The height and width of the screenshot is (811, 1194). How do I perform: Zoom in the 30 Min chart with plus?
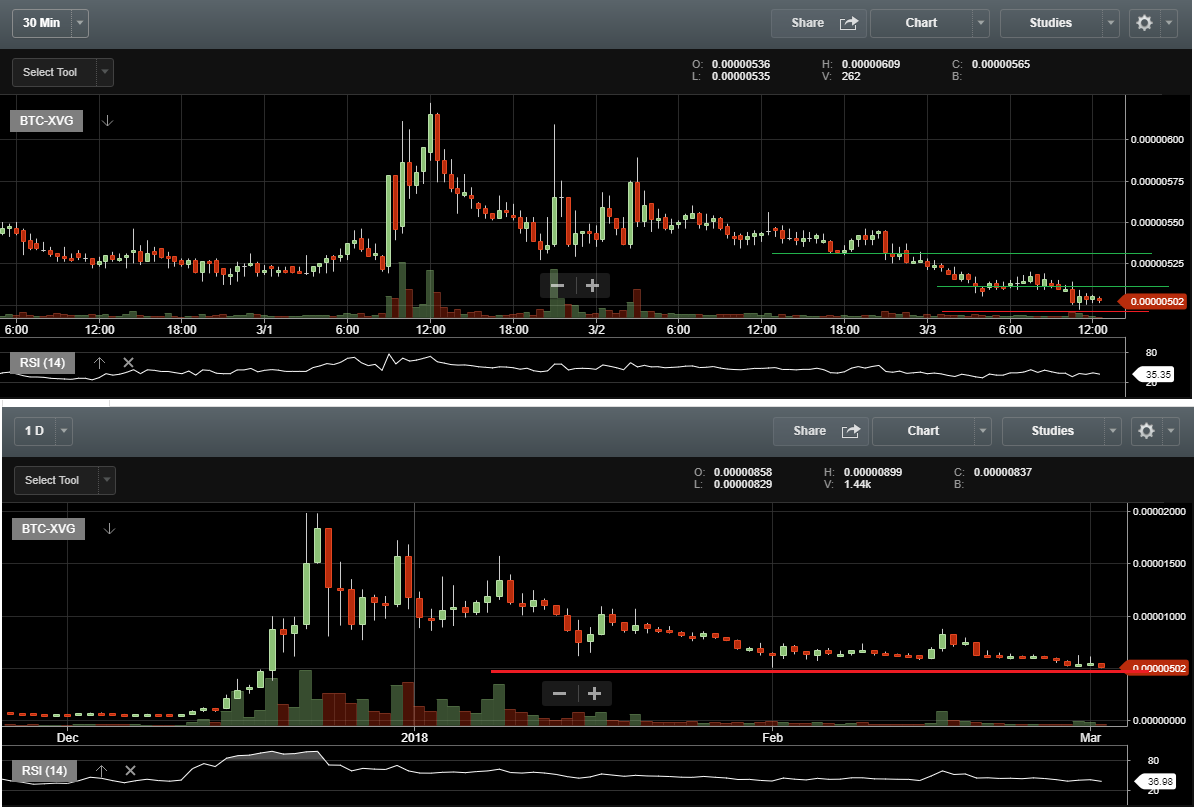[x=592, y=286]
